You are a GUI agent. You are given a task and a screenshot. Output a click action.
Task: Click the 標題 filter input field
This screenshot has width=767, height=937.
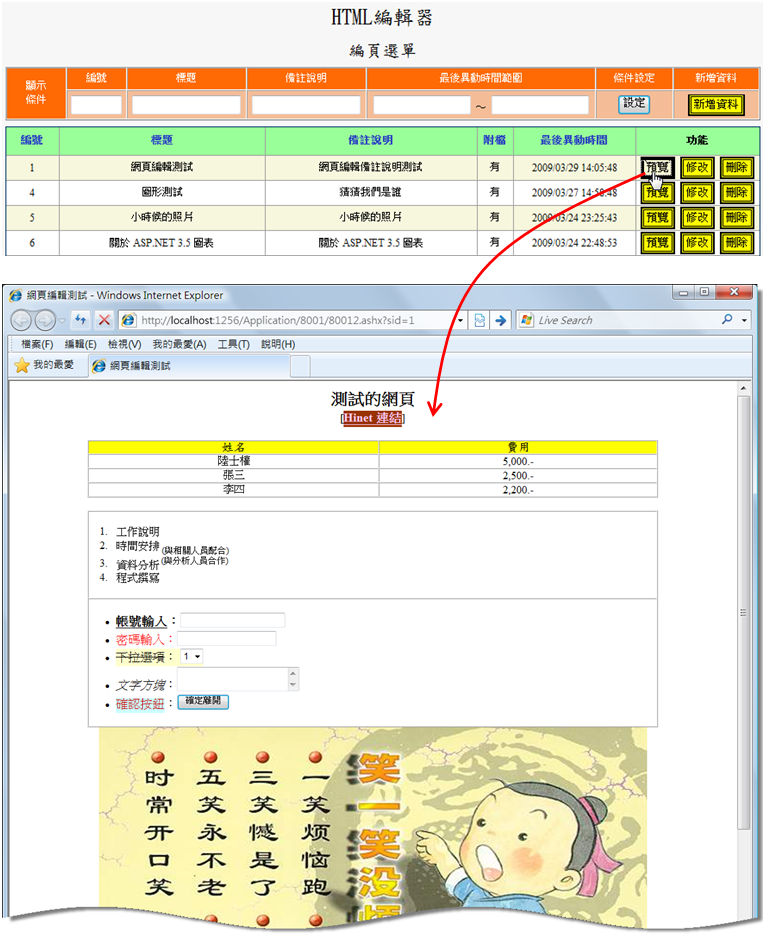(x=186, y=105)
